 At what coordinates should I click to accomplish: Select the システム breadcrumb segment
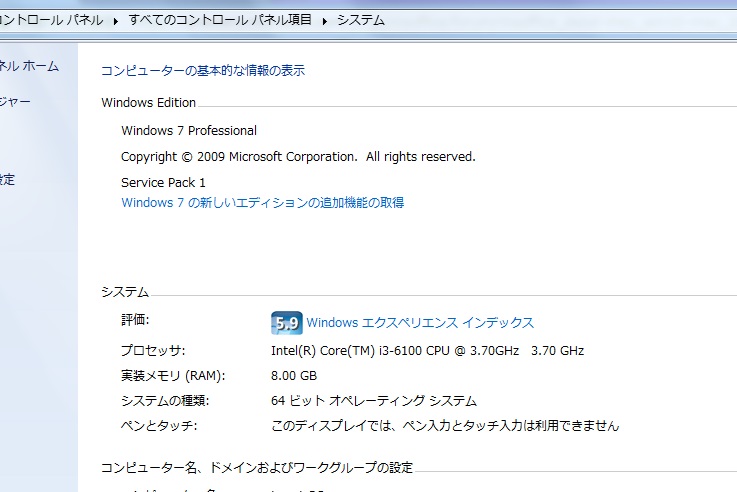(361, 20)
